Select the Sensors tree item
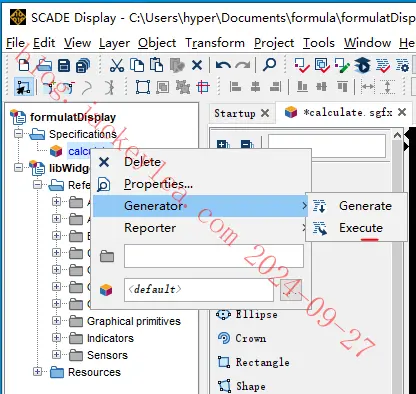The image size is (416, 394). click(107, 355)
